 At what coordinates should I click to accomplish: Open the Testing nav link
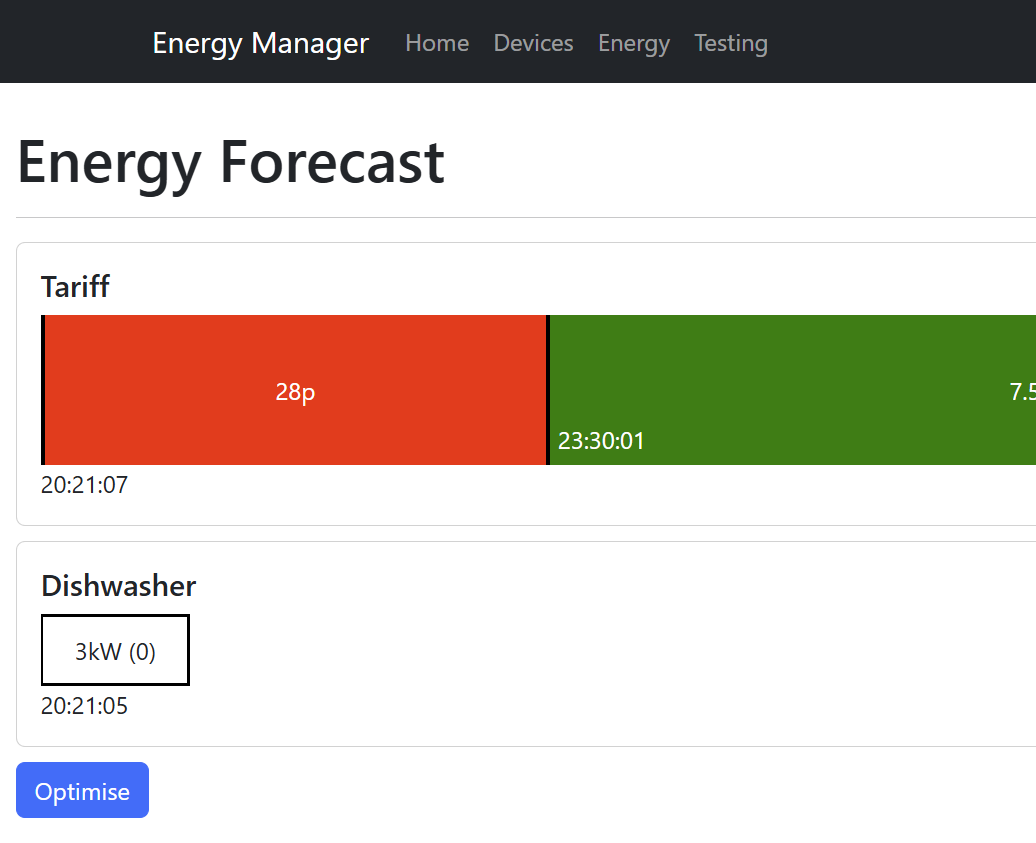coord(730,43)
